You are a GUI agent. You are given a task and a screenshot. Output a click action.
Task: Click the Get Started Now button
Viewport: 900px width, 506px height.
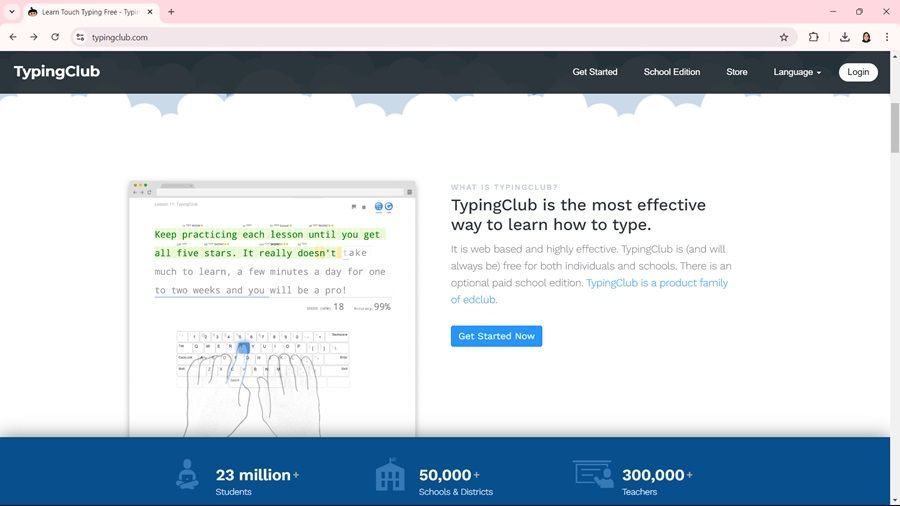tap(496, 336)
